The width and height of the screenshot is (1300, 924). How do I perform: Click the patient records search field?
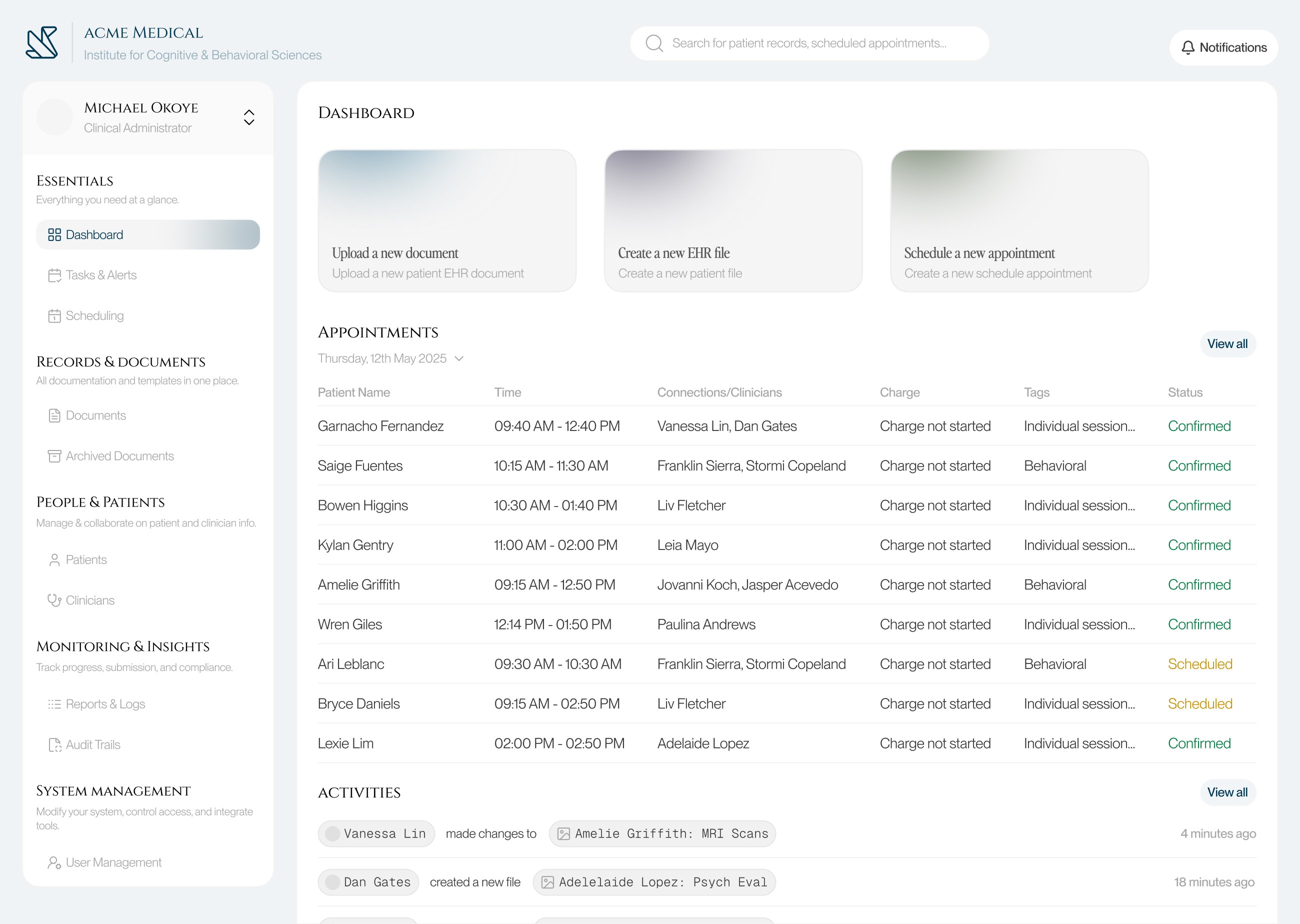tap(809, 43)
